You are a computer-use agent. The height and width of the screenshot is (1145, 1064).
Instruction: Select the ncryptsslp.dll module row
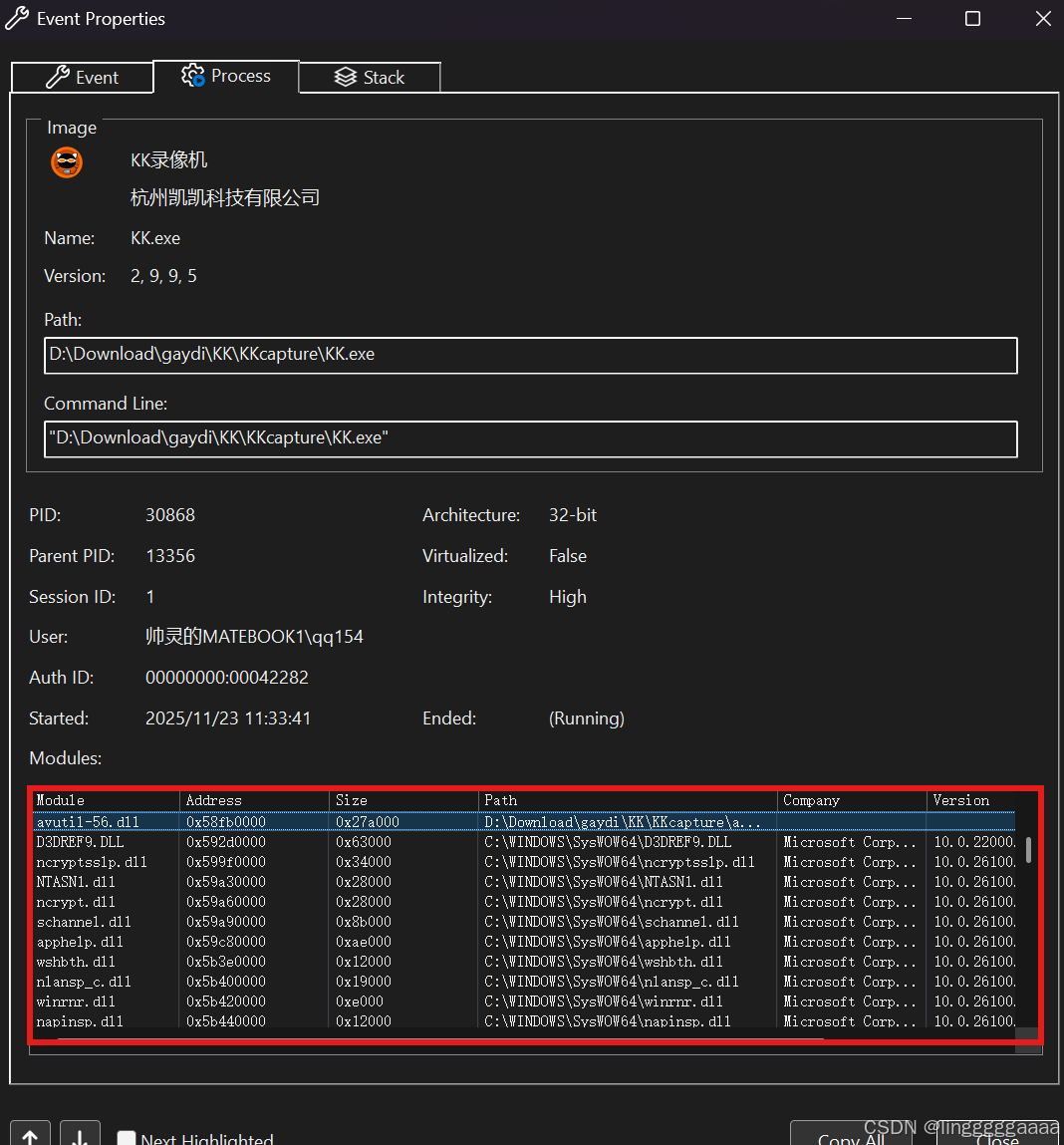[524, 862]
